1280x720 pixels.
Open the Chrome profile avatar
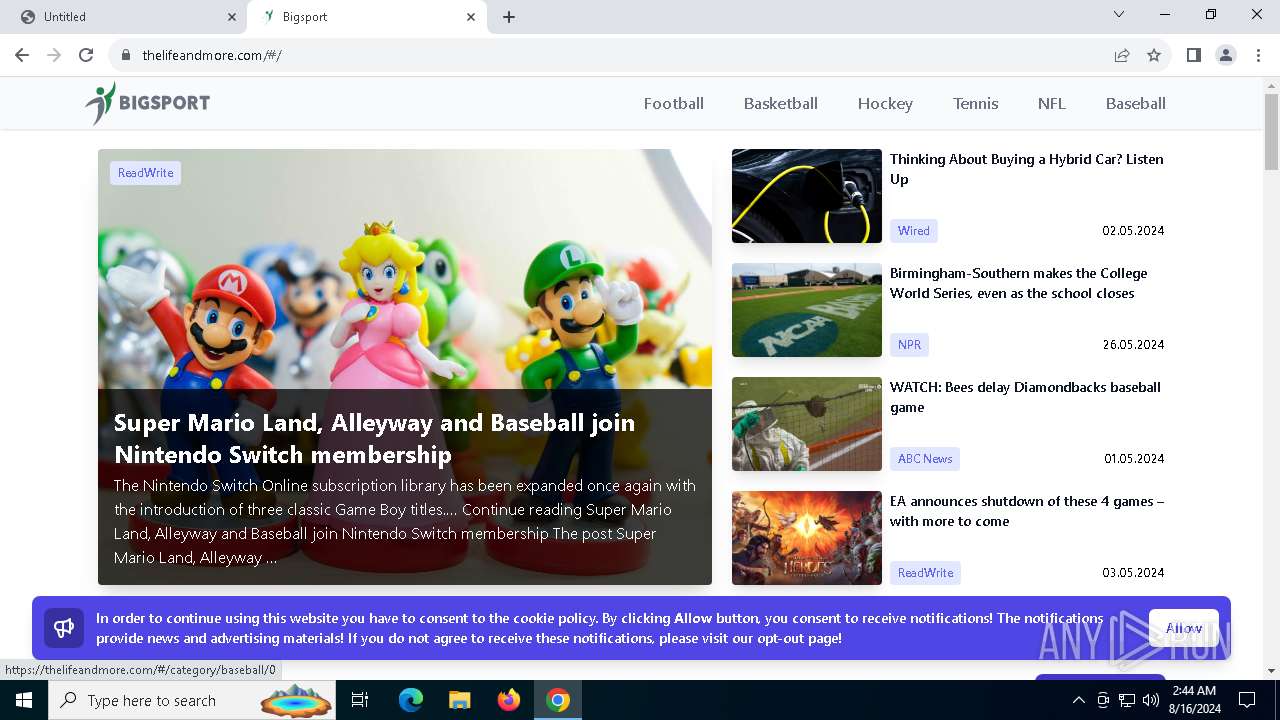1226,55
